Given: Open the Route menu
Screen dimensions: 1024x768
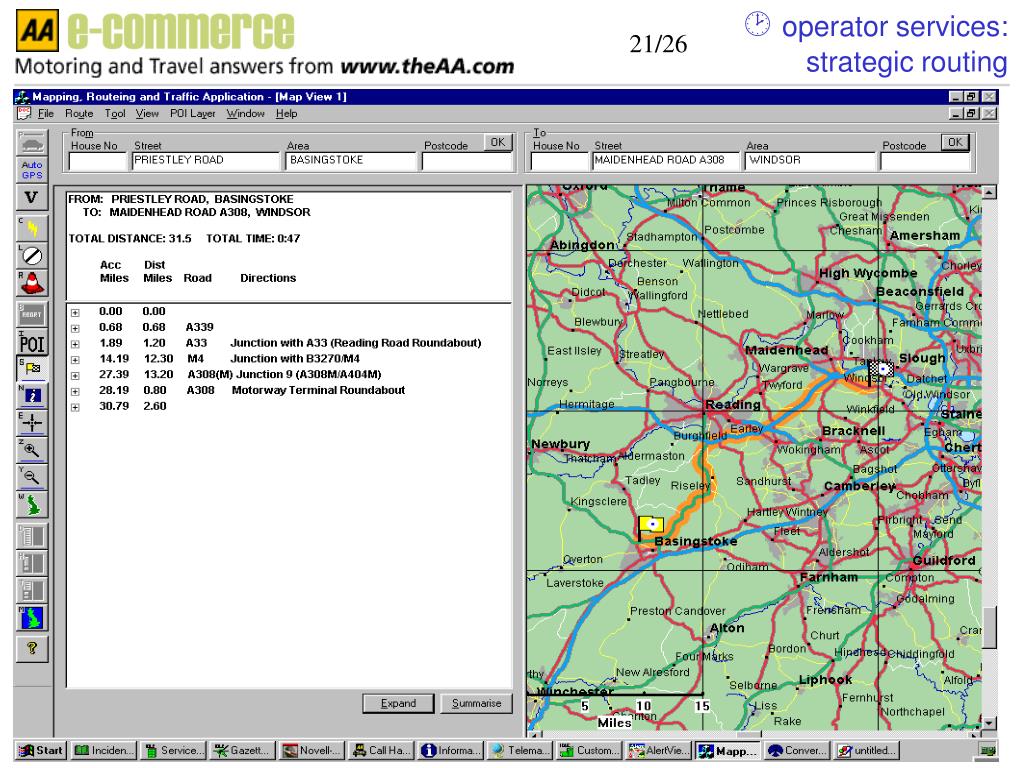Looking at the screenshot, I should [79, 114].
